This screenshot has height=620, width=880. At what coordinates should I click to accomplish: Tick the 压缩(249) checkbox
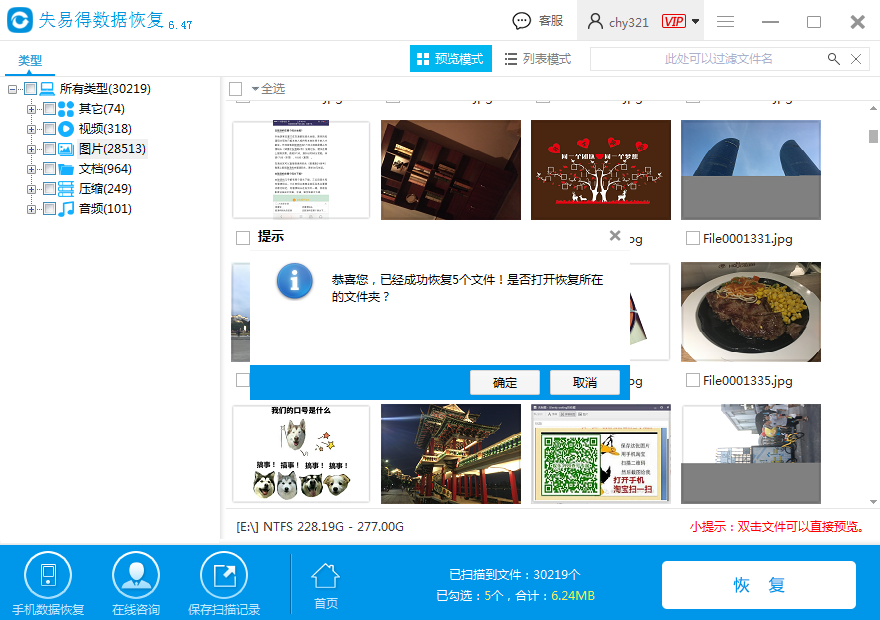click(49, 189)
